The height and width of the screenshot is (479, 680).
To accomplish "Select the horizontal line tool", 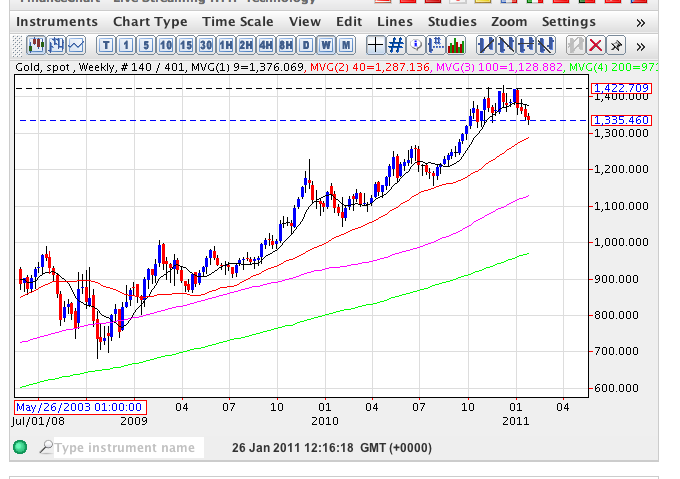I will click(x=526, y=45).
